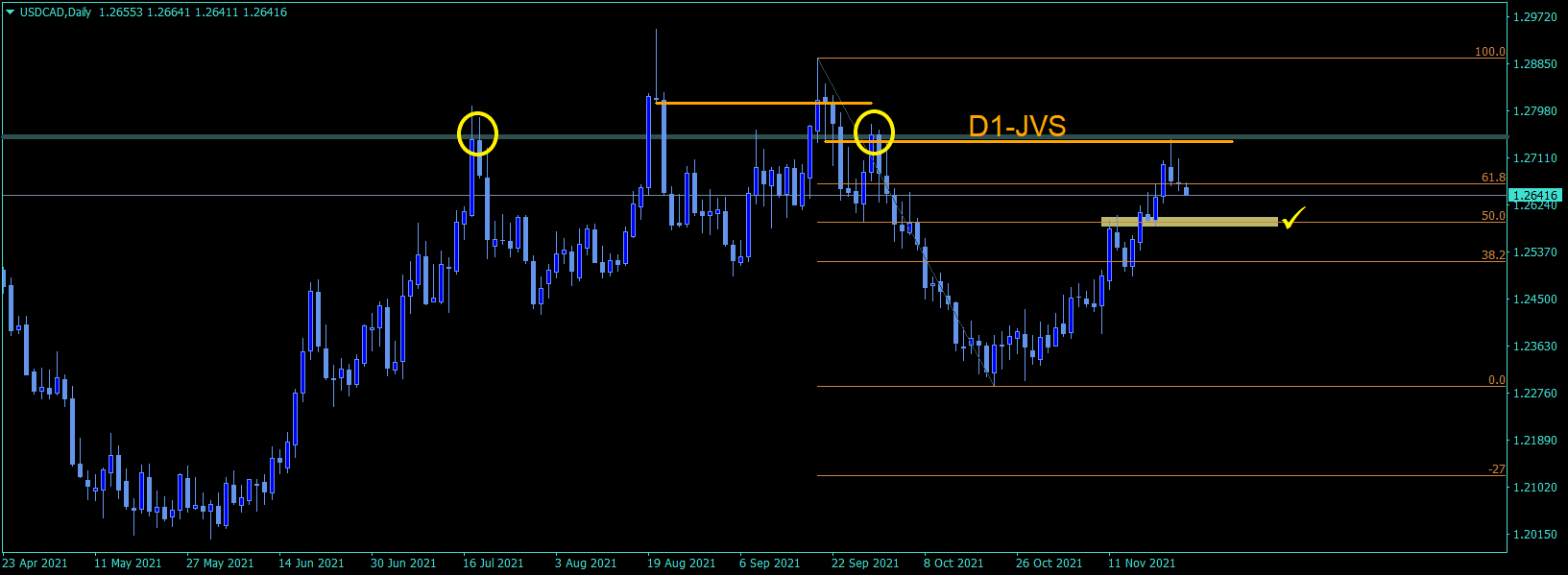This screenshot has height=575, width=1568.
Task: Click the 8 Oct 2021 date label
Action: (953, 563)
